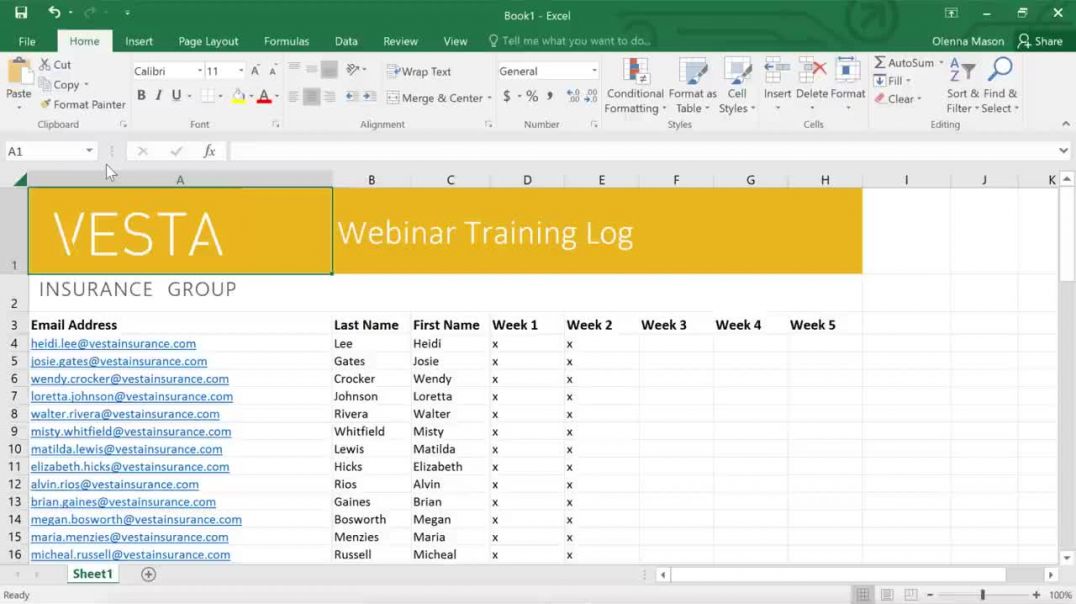Screen dimensions: 1076x604
Task: Apply comma style
Action: click(550, 96)
